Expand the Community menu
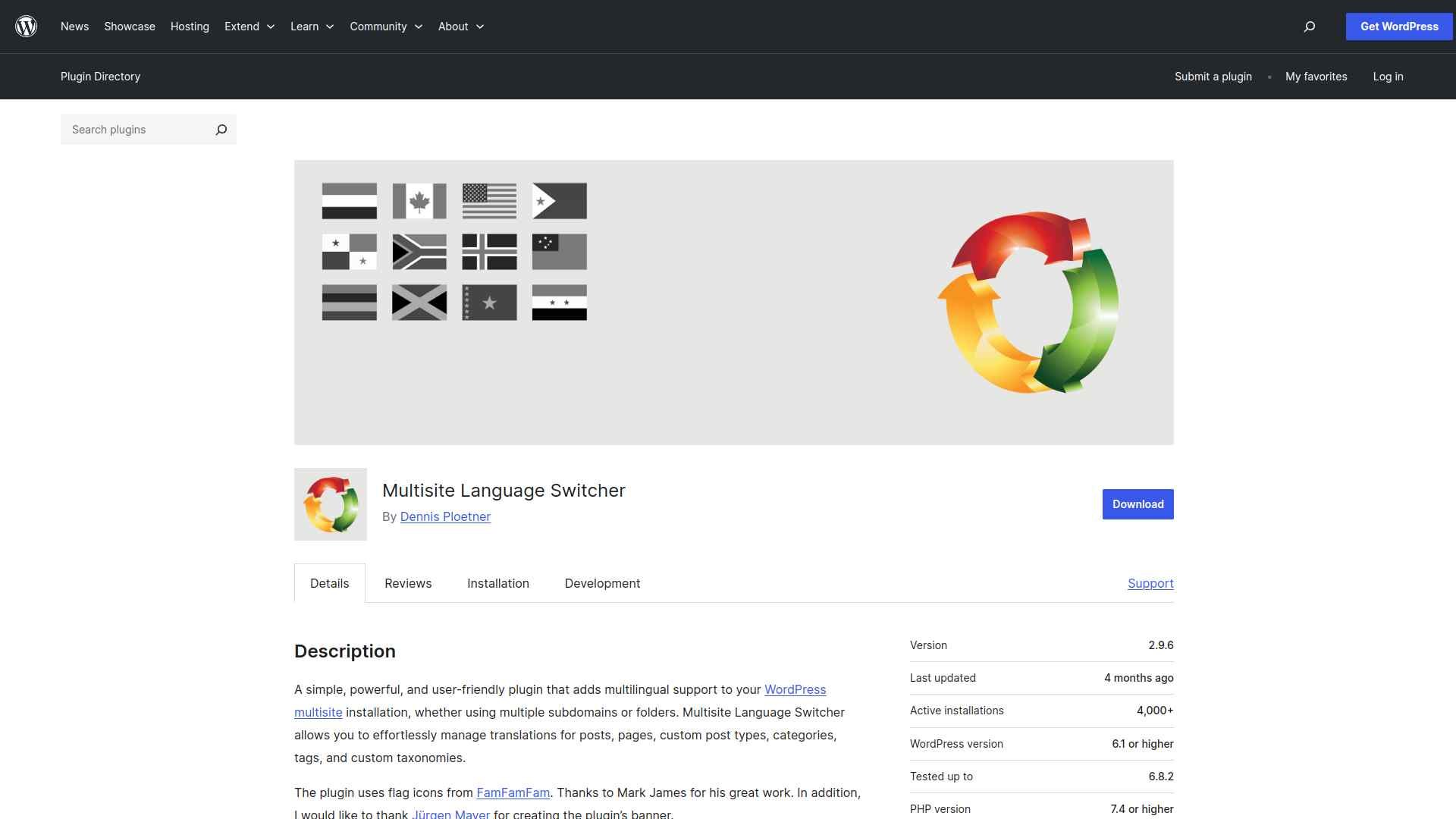The image size is (1456, 819). click(386, 27)
